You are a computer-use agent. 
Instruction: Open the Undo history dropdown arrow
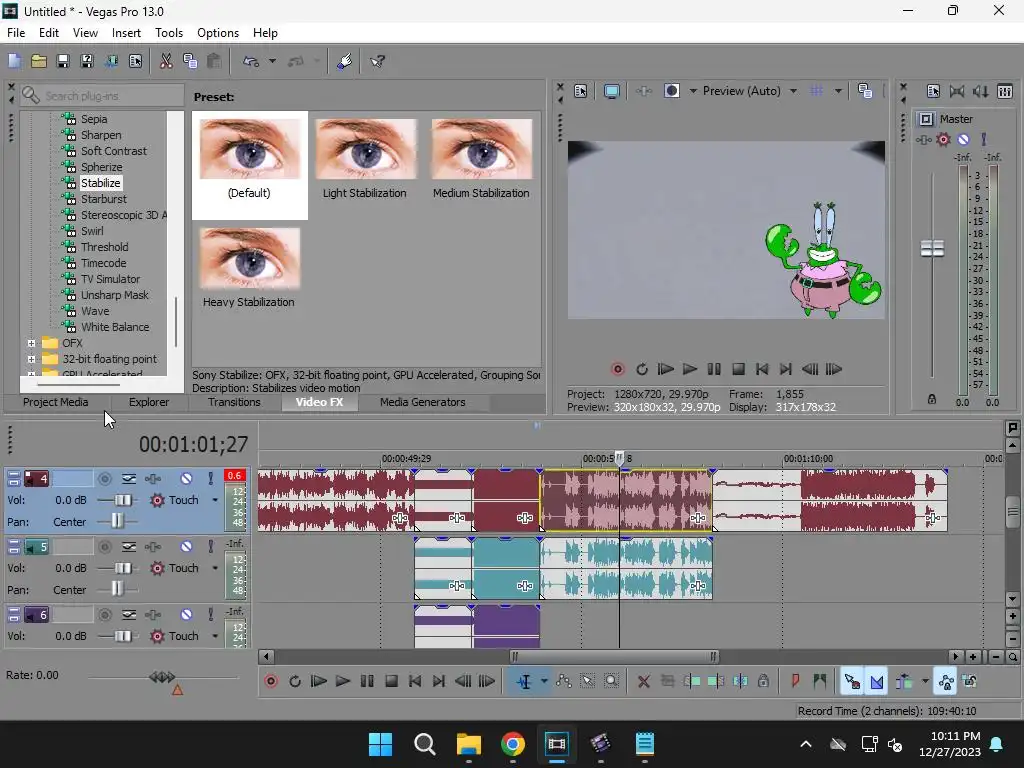tap(272, 61)
